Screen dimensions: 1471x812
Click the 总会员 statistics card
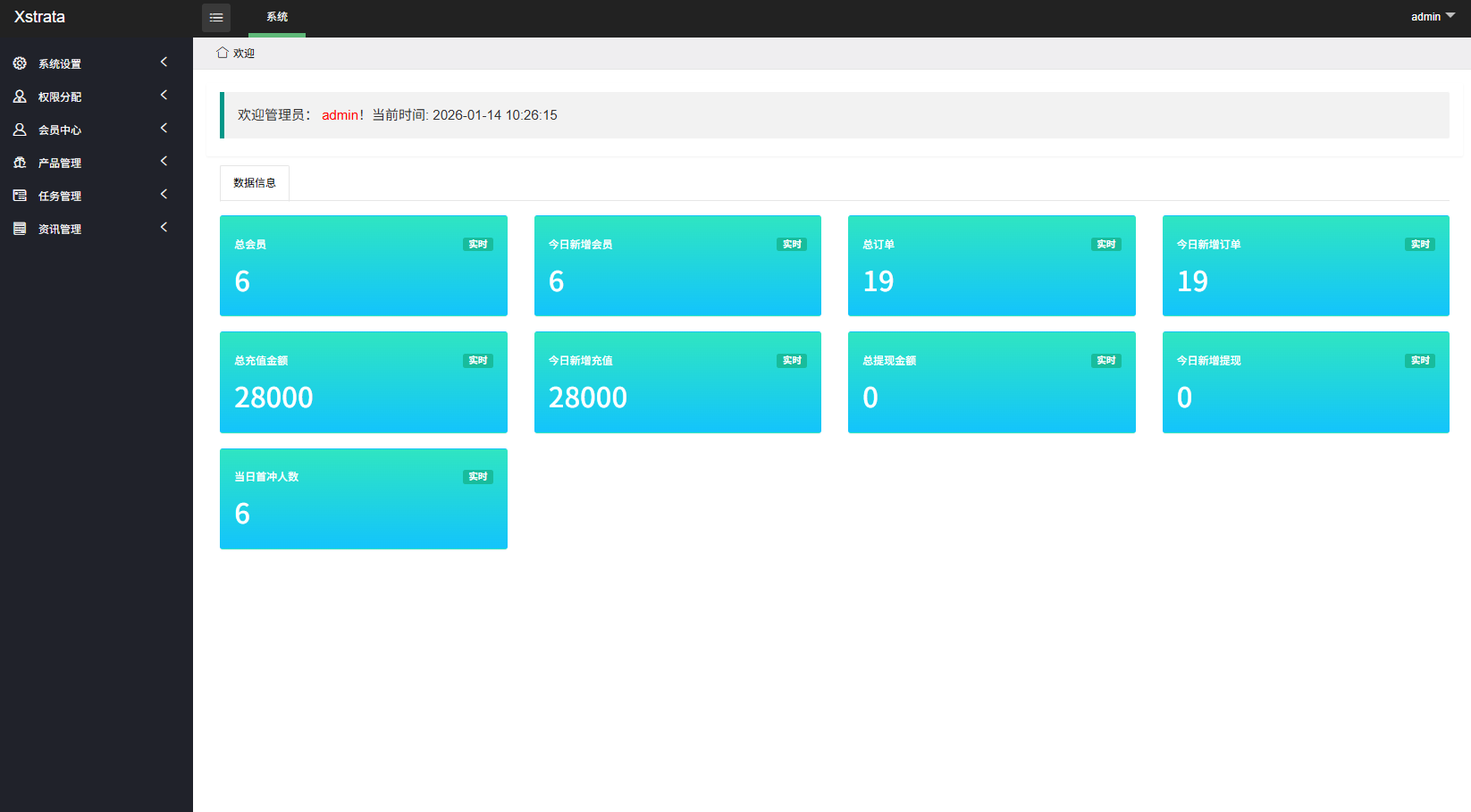pos(363,265)
